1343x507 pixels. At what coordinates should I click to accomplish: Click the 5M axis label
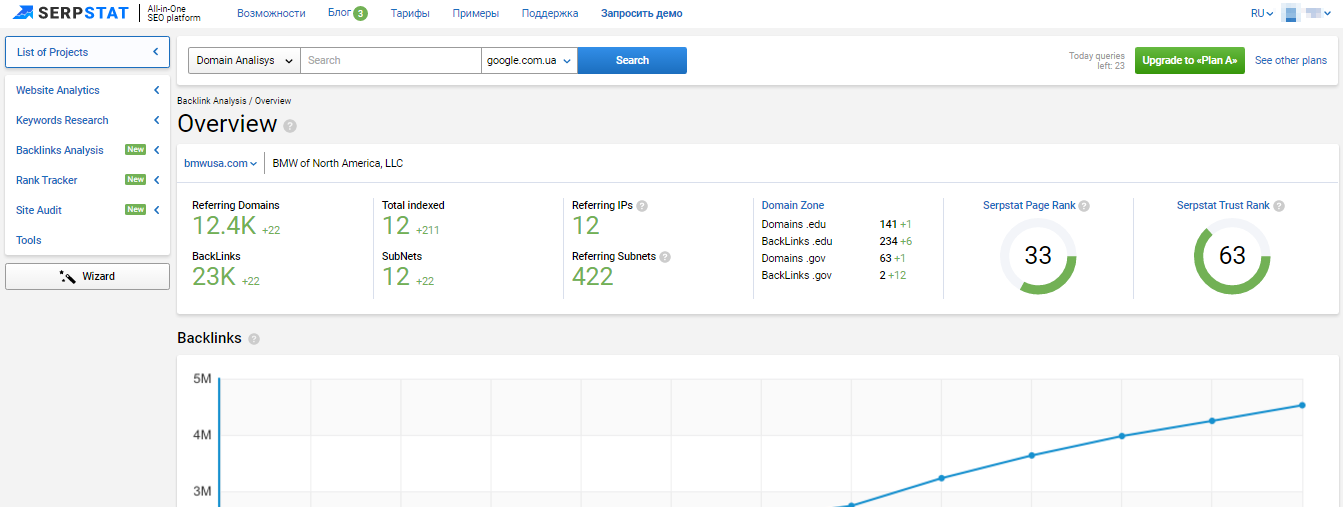pyautogui.click(x=202, y=379)
